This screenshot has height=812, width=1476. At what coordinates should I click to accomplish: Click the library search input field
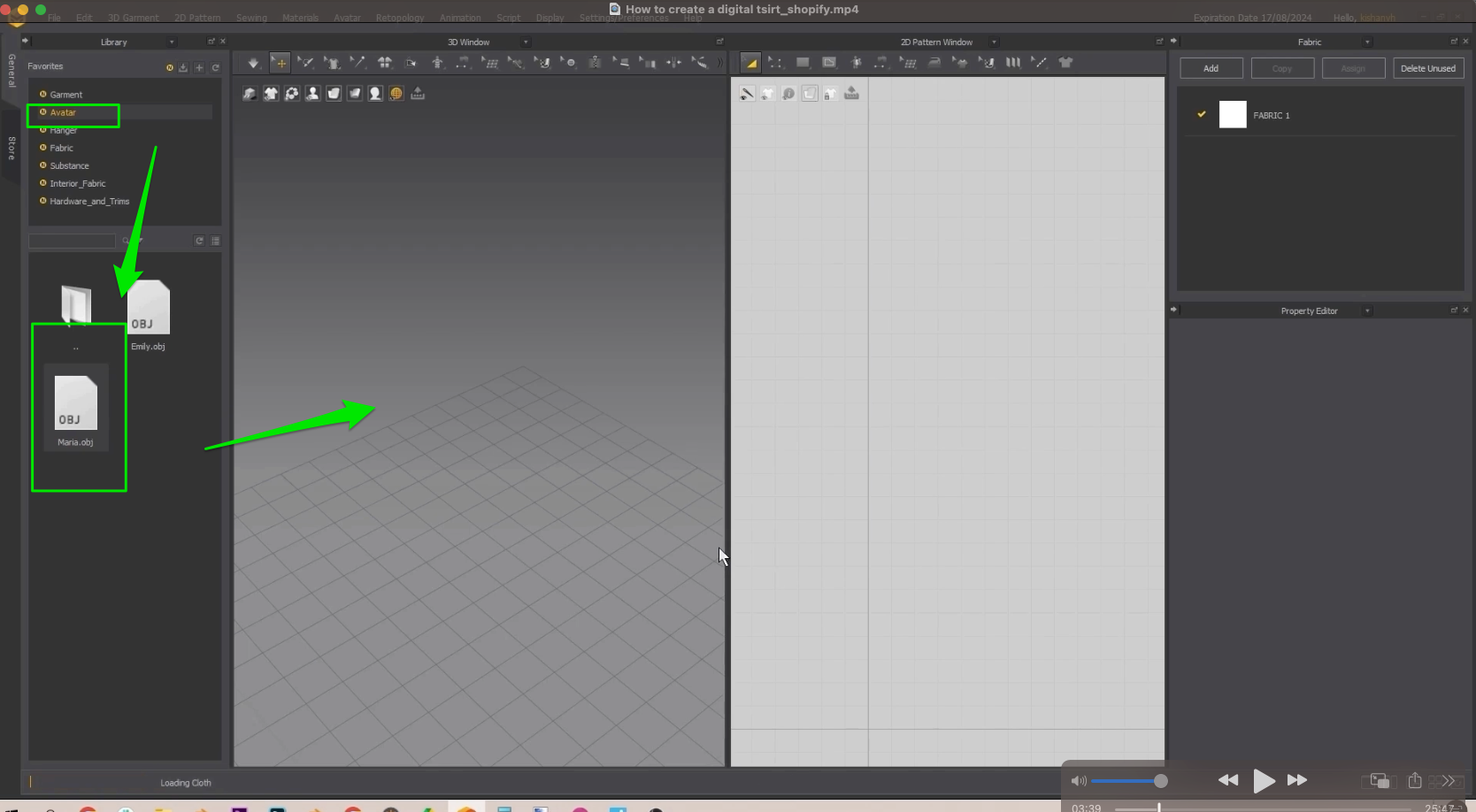point(73,241)
